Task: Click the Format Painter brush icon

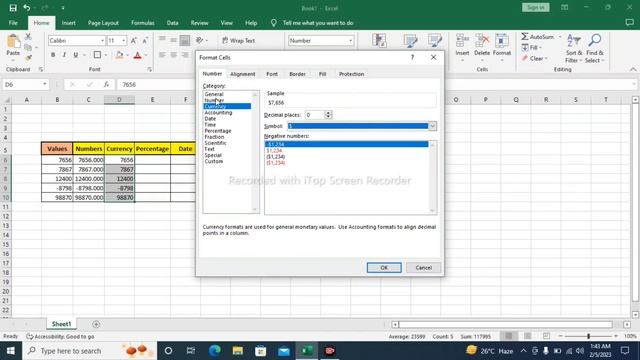Action: [x=28, y=58]
